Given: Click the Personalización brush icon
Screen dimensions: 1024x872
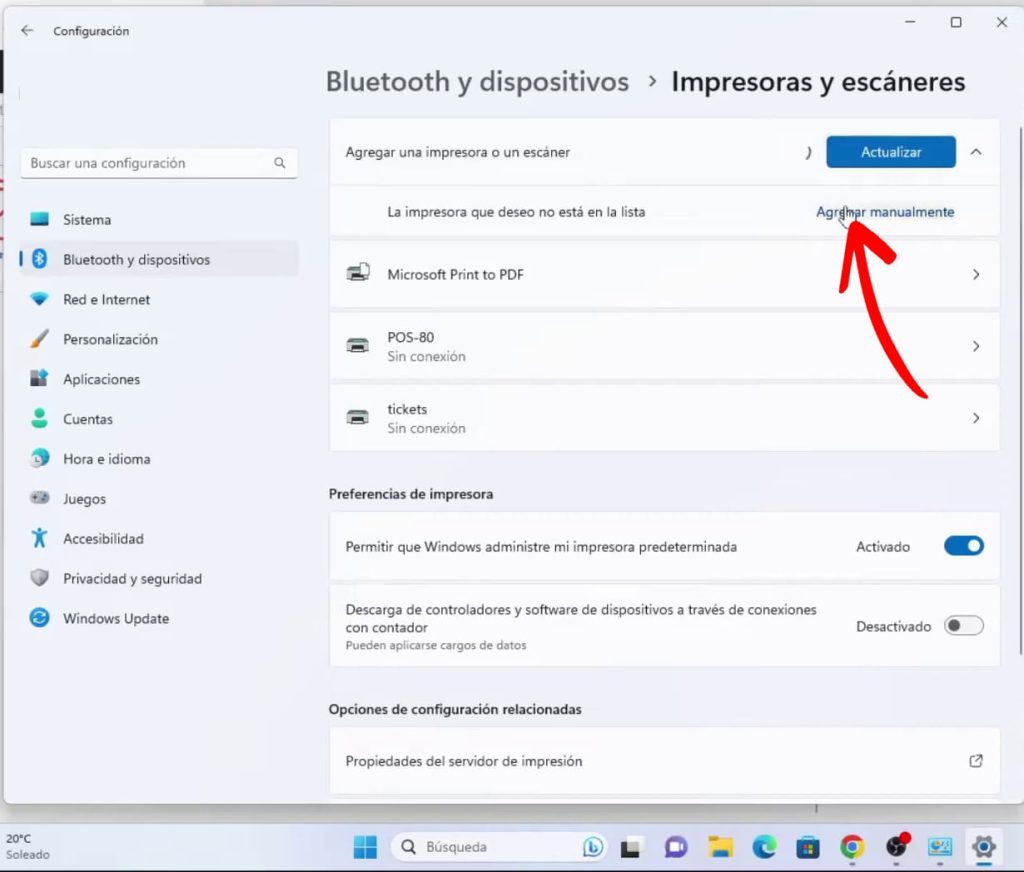Looking at the screenshot, I should 39,338.
